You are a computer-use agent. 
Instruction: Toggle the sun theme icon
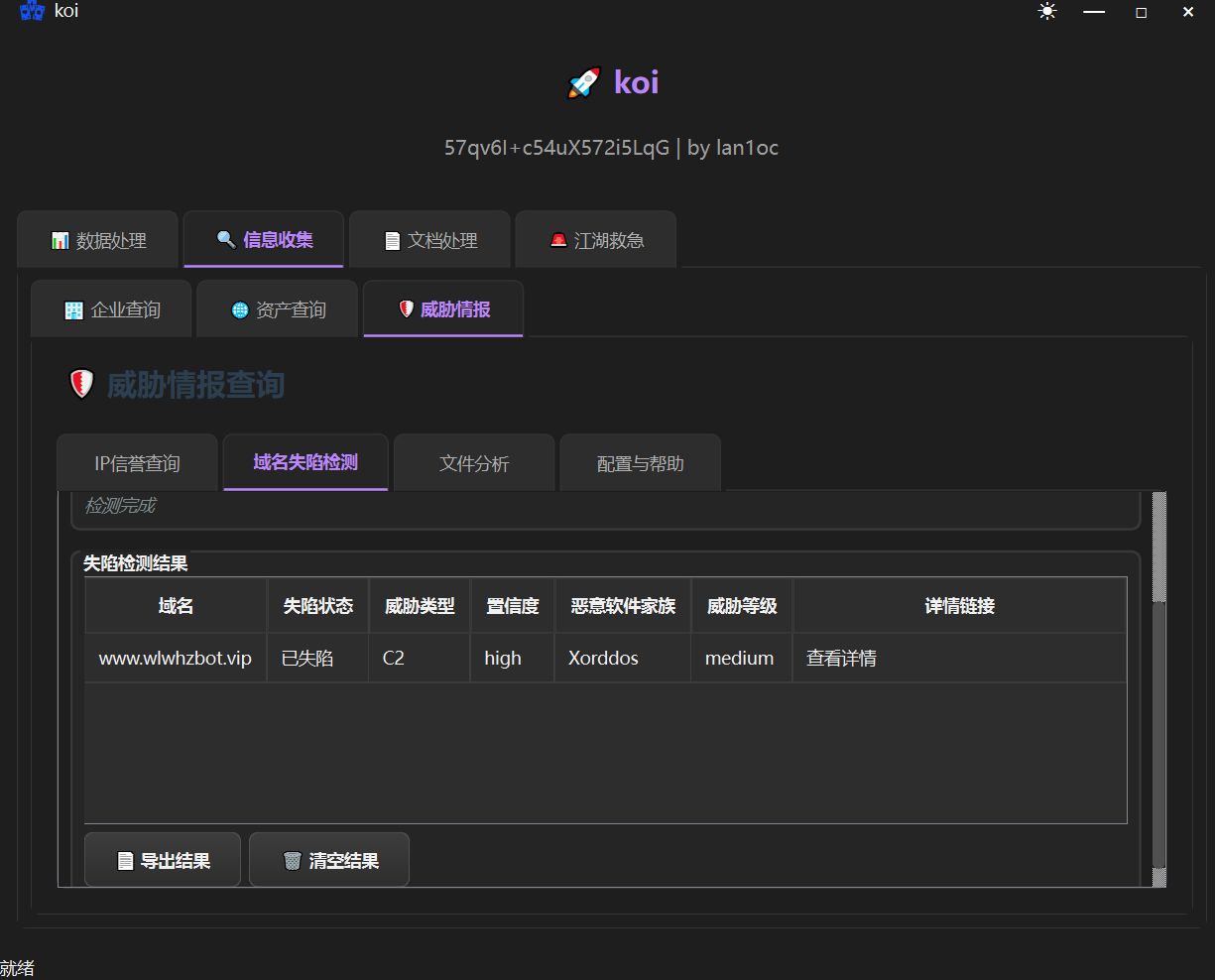[x=1047, y=12]
